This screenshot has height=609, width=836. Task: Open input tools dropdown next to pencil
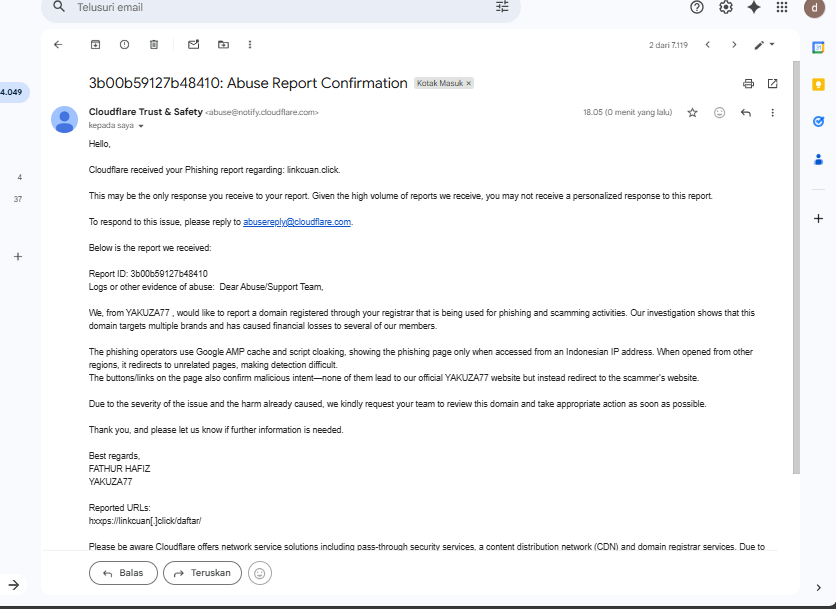click(772, 45)
